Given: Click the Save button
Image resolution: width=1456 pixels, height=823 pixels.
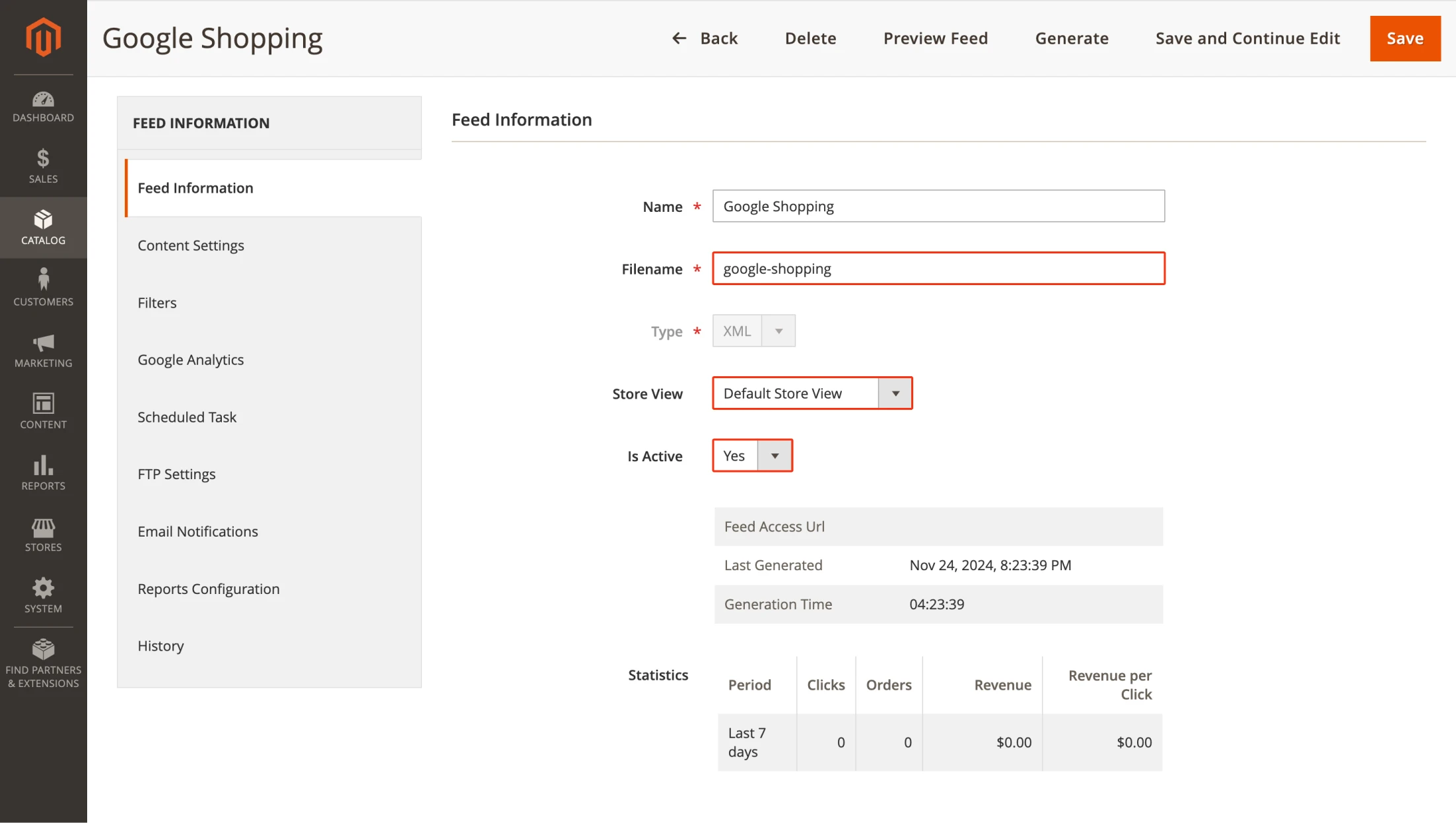Looking at the screenshot, I should click(1404, 38).
